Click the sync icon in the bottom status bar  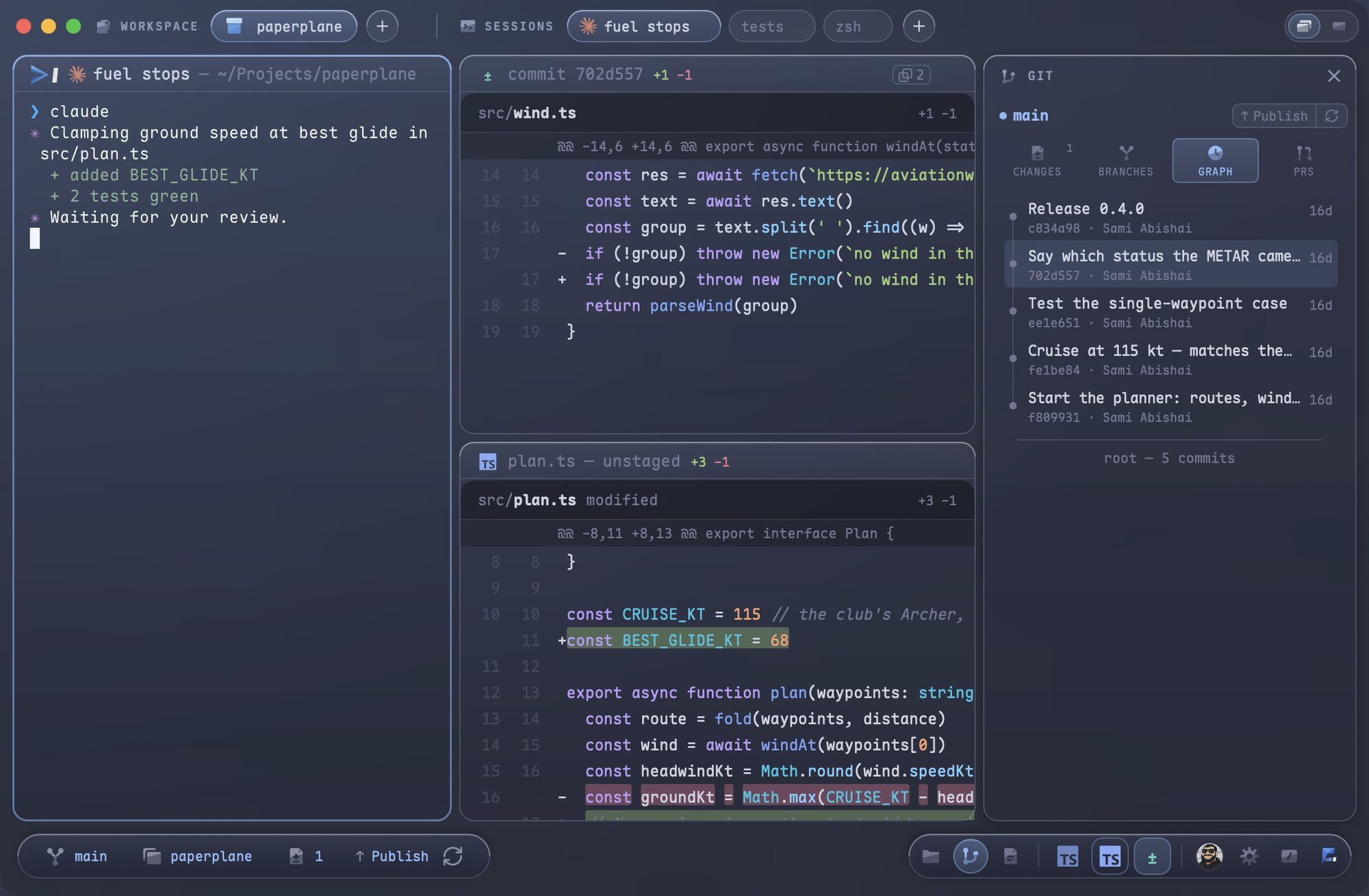tap(452, 856)
